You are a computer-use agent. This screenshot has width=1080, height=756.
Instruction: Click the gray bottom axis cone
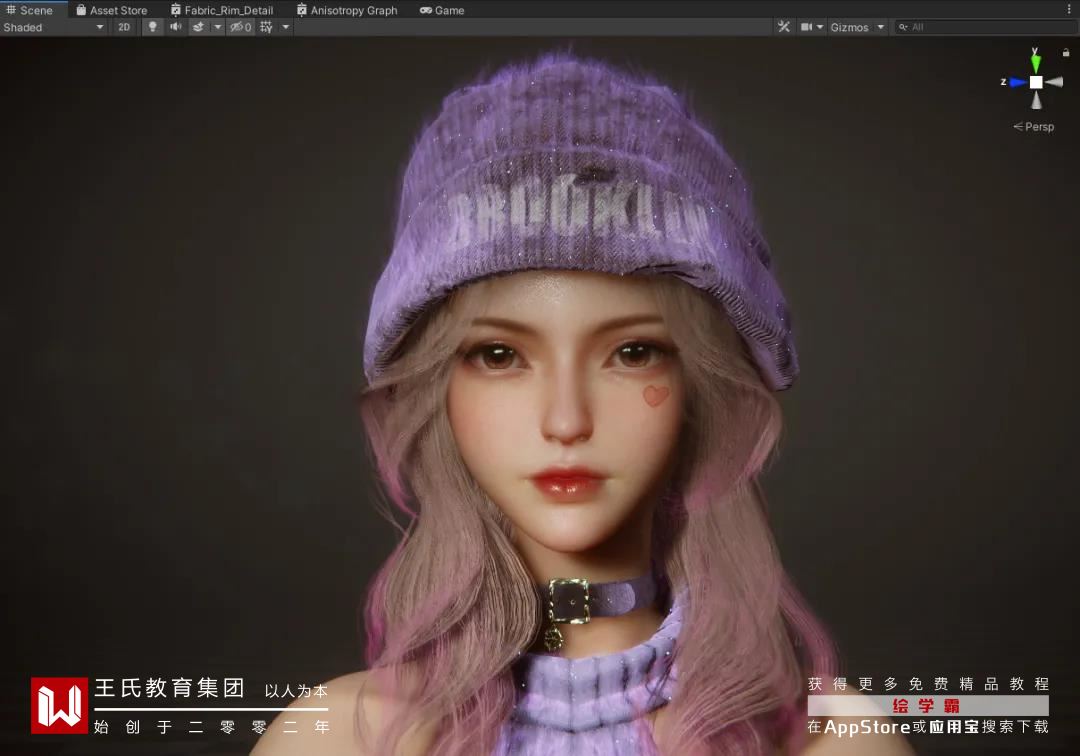[1036, 101]
